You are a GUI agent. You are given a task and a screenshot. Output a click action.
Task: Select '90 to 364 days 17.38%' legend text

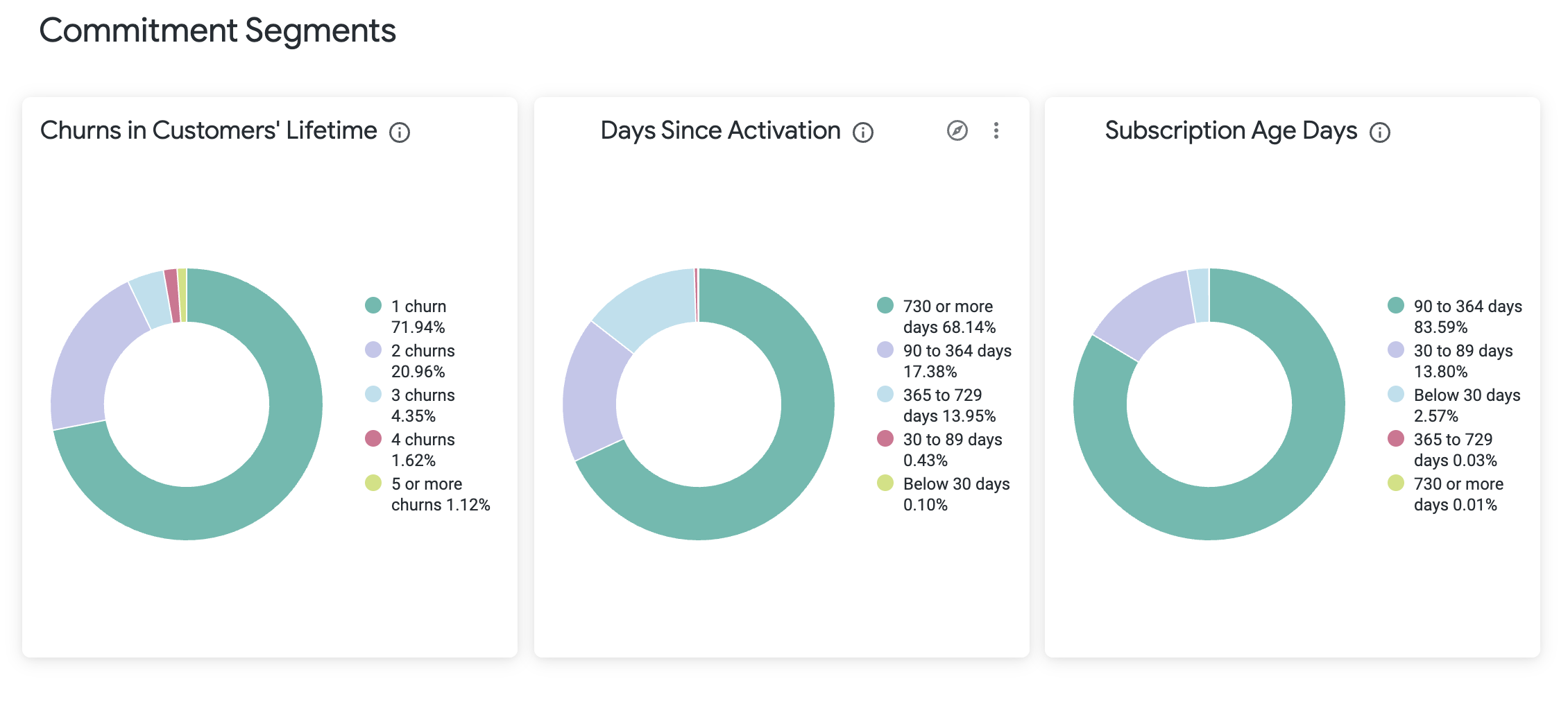click(x=957, y=361)
